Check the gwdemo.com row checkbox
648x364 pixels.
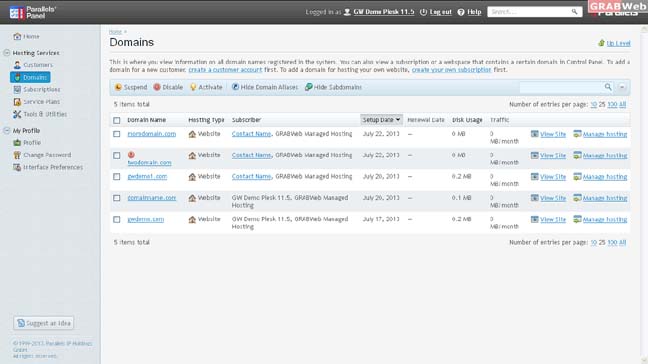pos(117,219)
